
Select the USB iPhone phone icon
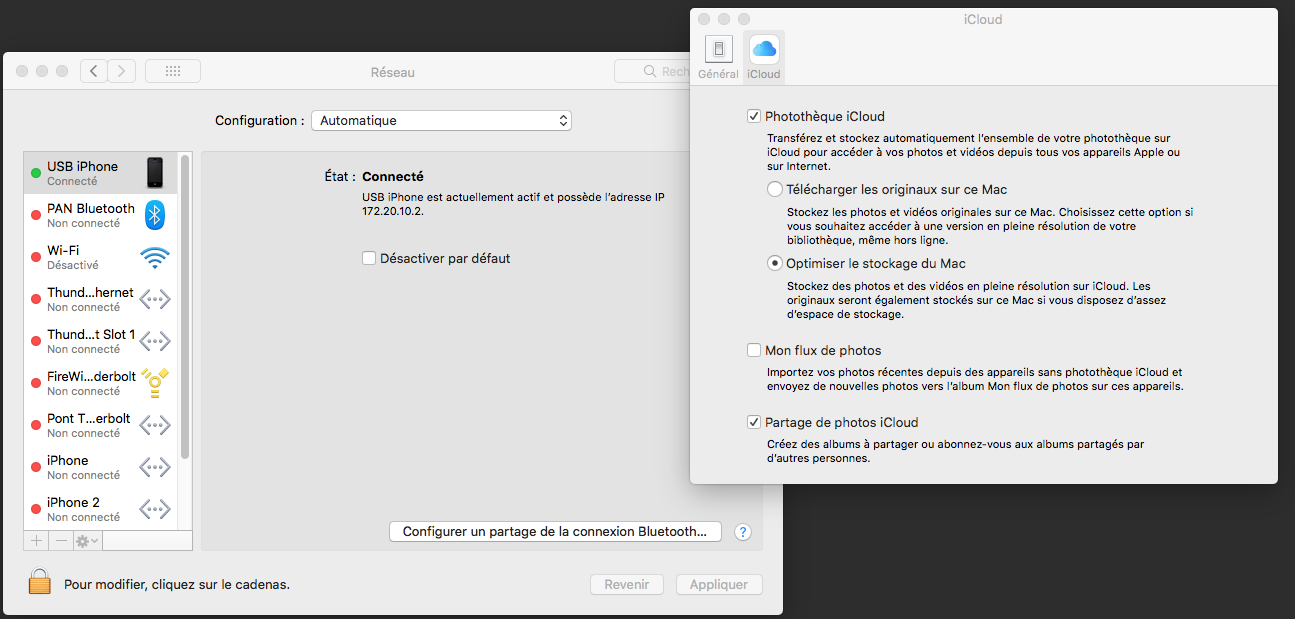[155, 173]
